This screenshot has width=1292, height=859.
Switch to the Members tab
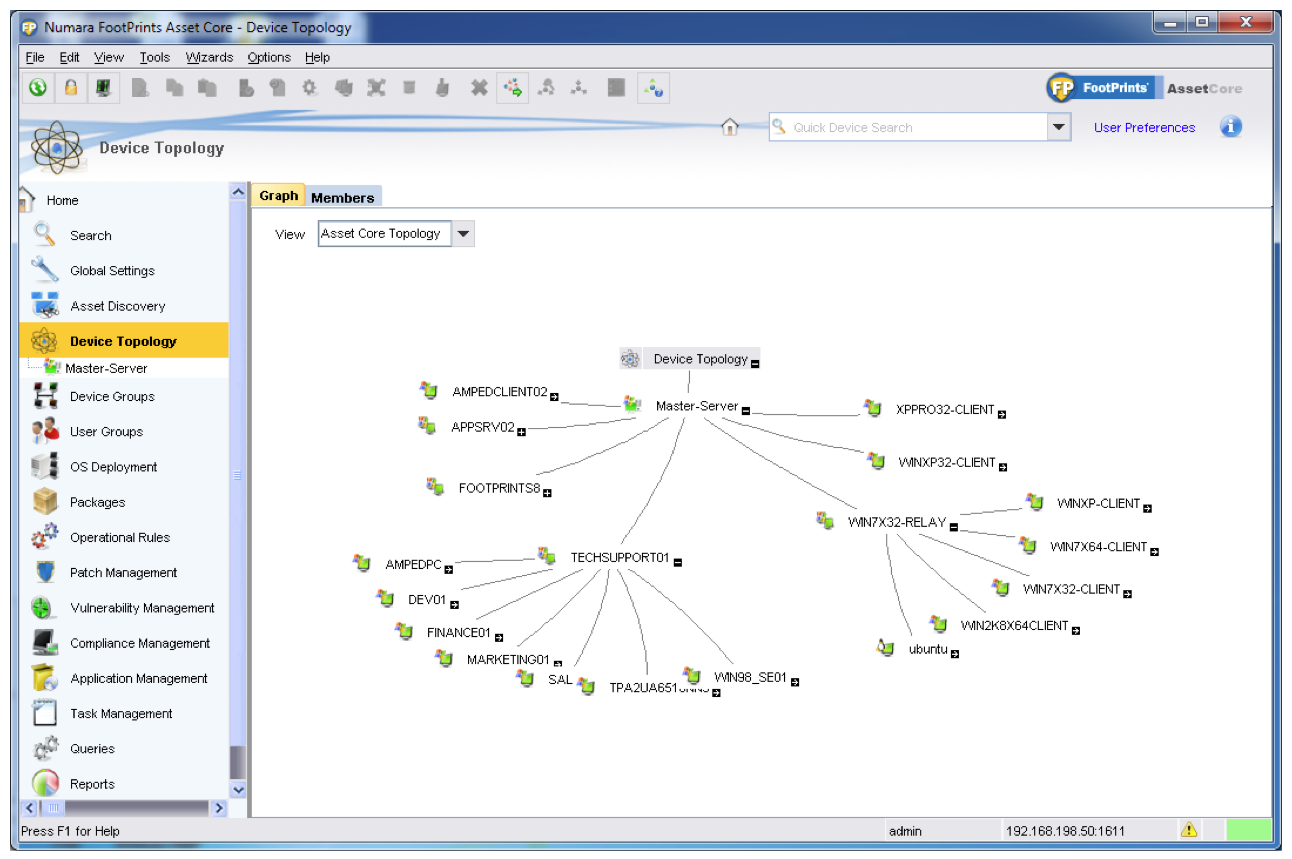tap(342, 197)
